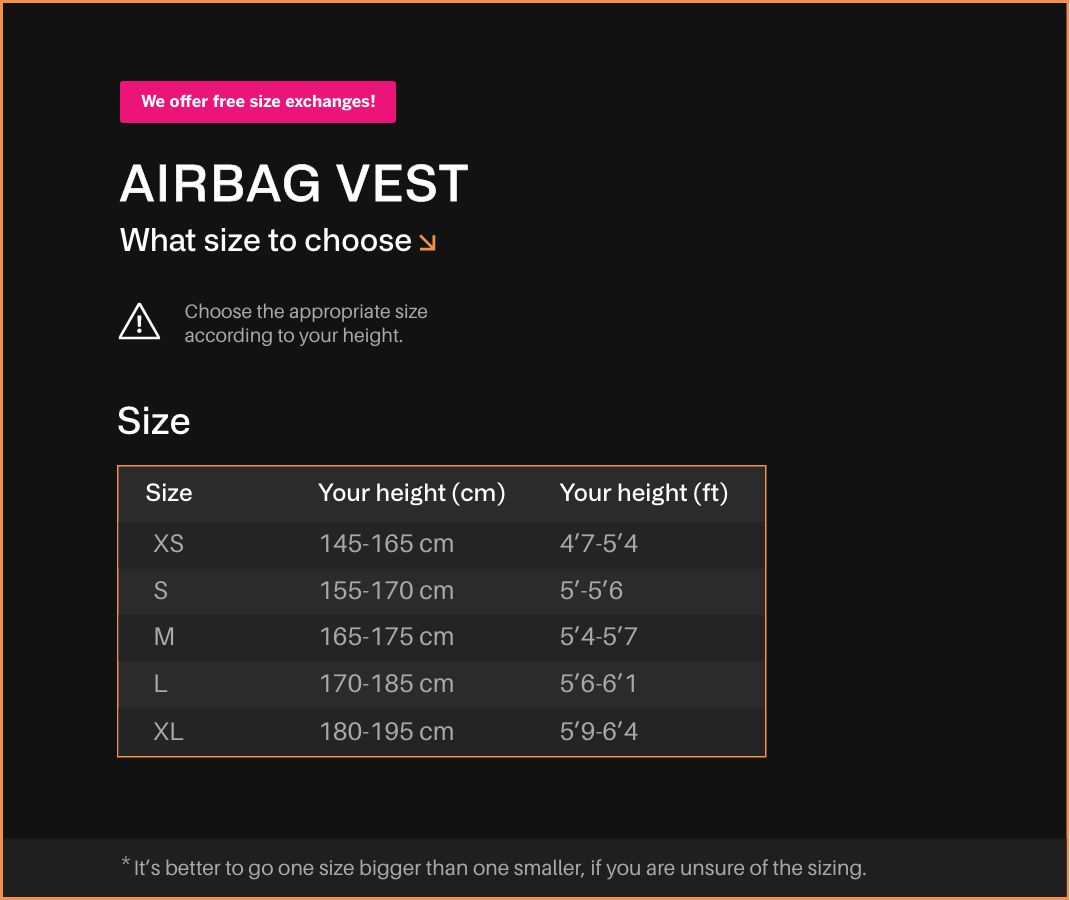1070x900 pixels.
Task: Click the Size column header
Action: [x=169, y=493]
